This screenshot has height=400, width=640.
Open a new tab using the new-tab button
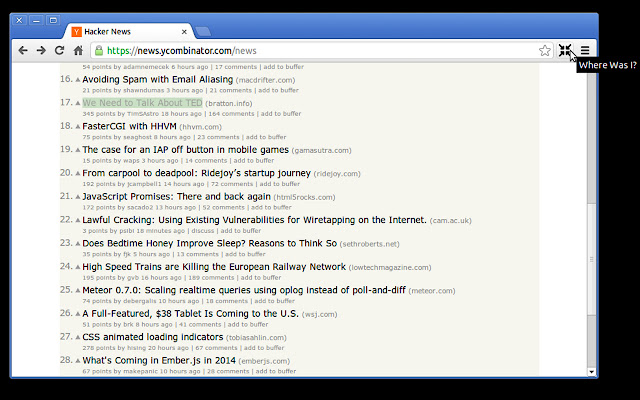pos(203,31)
